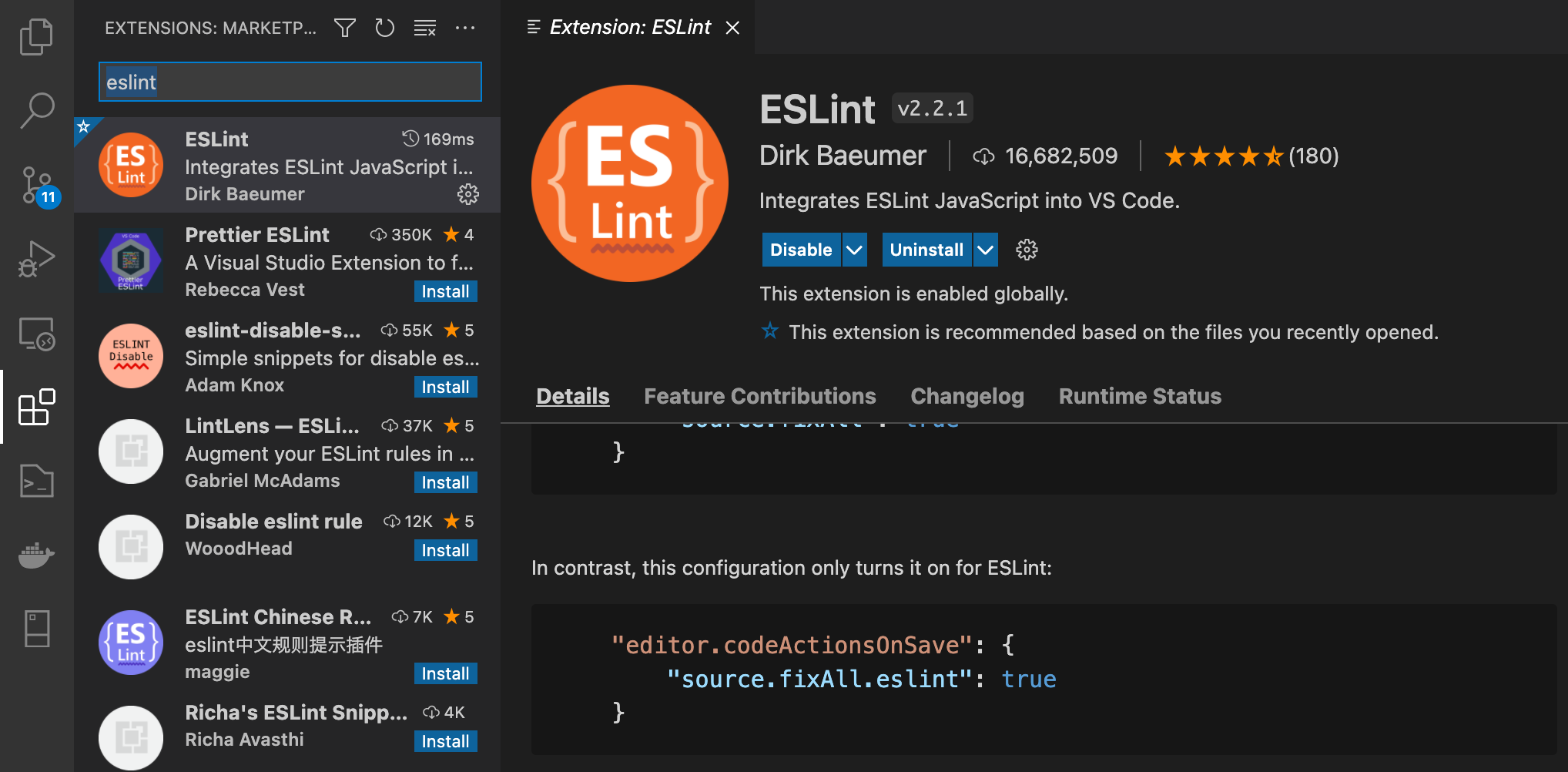Expand the Disable button dropdown arrow
This screenshot has height=772, width=1568.
coord(854,250)
